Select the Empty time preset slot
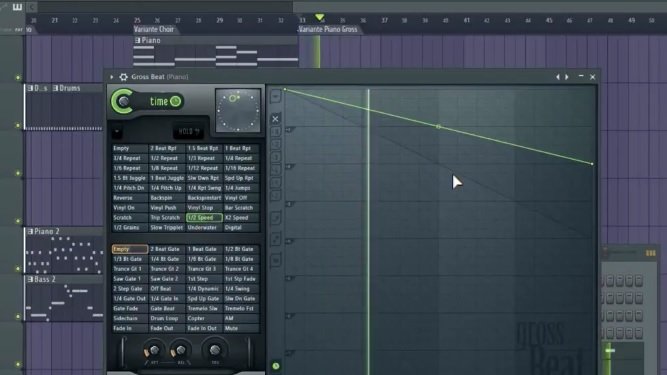Image resolution: width=667 pixels, height=375 pixels. [x=130, y=148]
